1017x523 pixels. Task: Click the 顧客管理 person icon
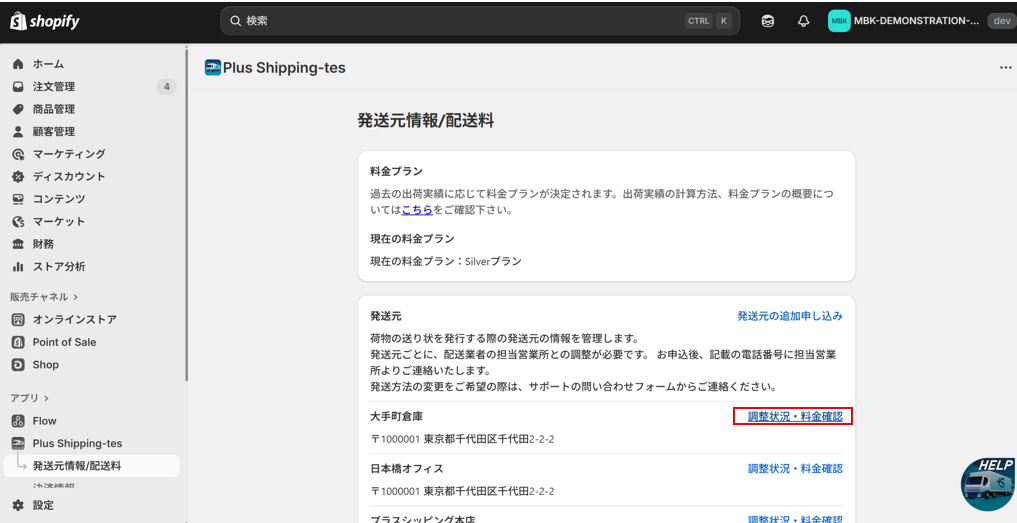18,131
